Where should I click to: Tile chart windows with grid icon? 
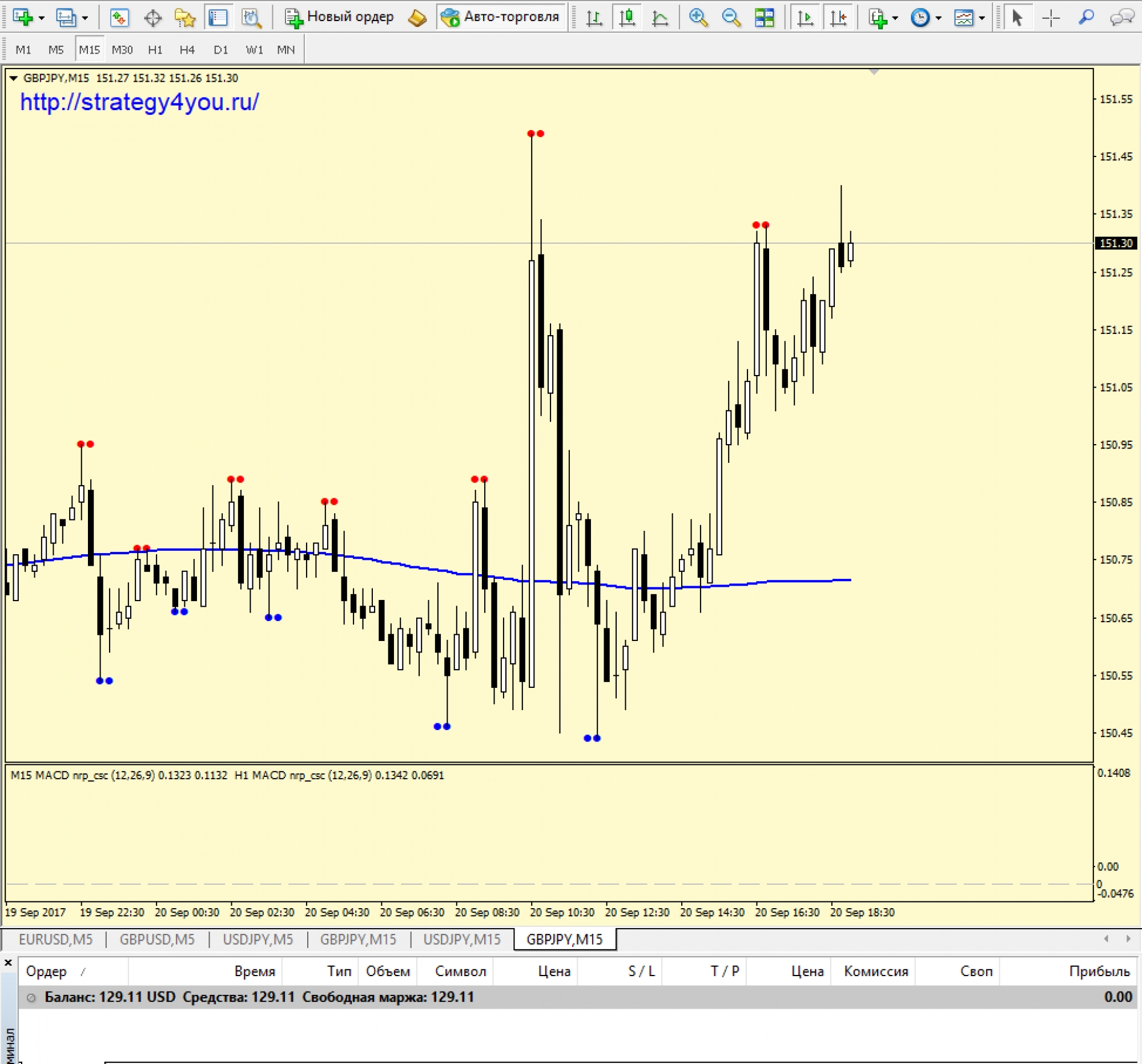tap(764, 18)
